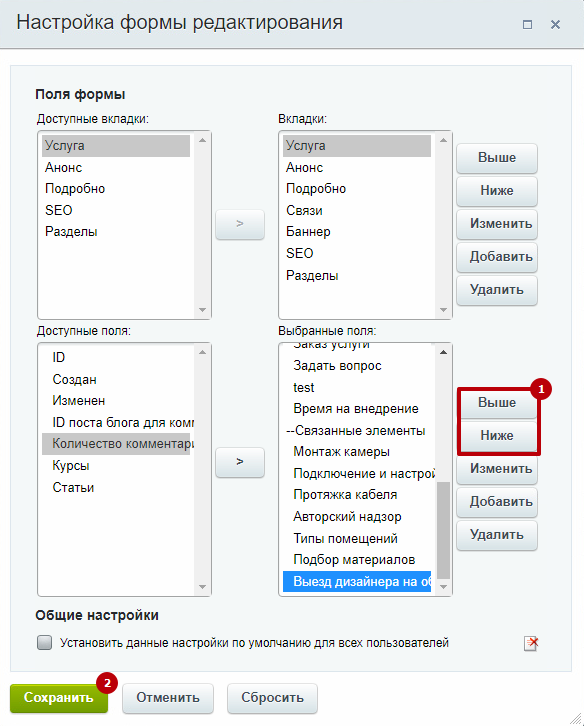Click the Отменить button
The height and width of the screenshot is (726, 584).
pyautogui.click(x=168, y=698)
